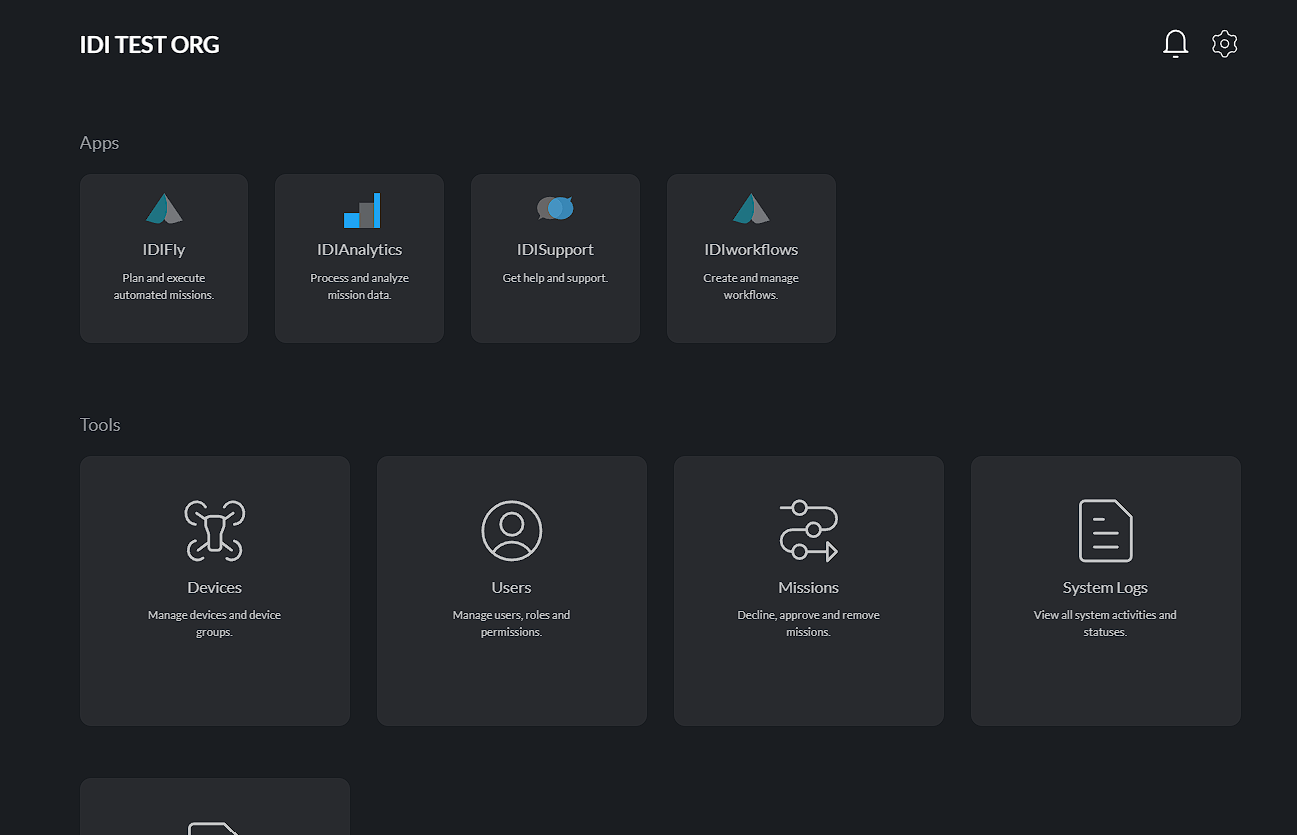Click the IDI TEST ORG heading
Screen dimensions: 1297x835
click(x=150, y=45)
